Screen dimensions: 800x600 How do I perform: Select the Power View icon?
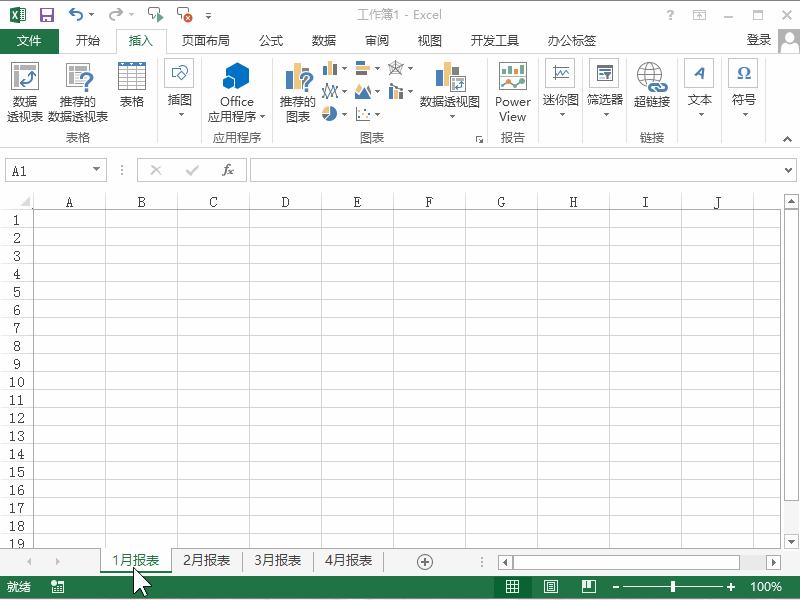coord(512,90)
